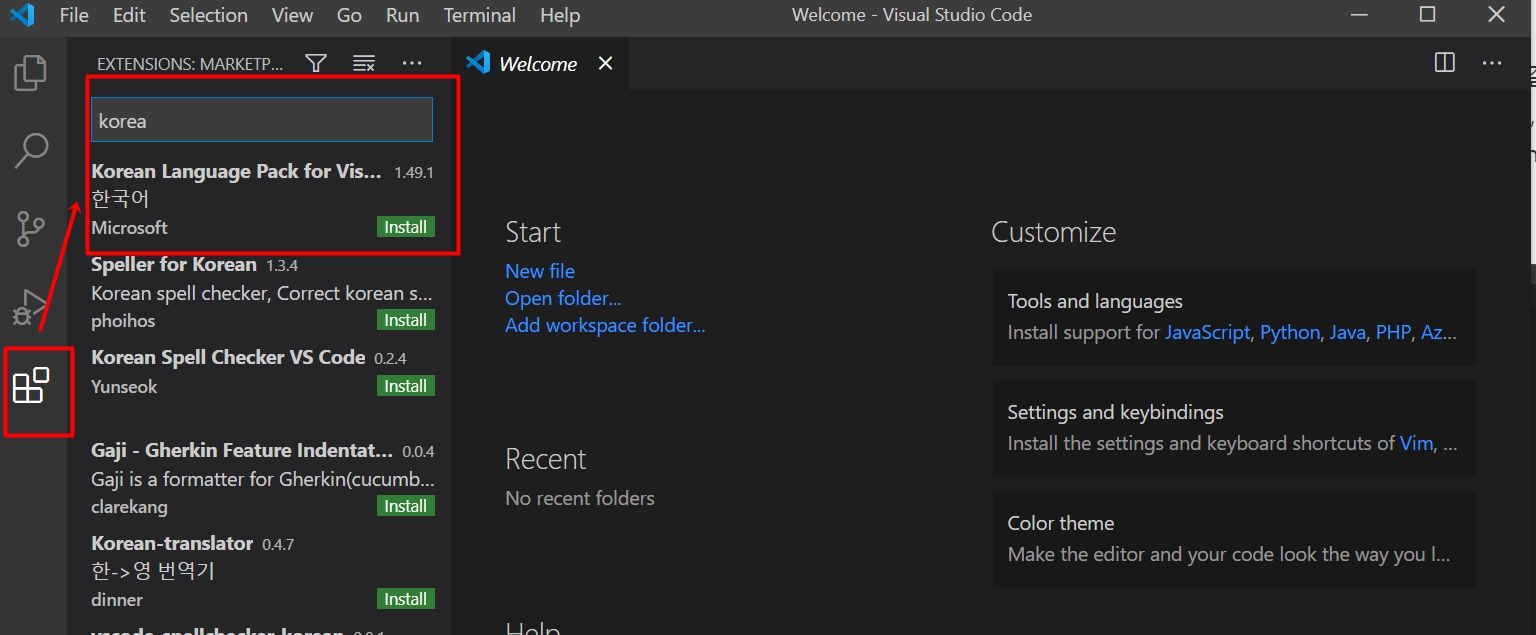Open the Terminal menu
Screen dimensions: 1536x635
point(480,15)
